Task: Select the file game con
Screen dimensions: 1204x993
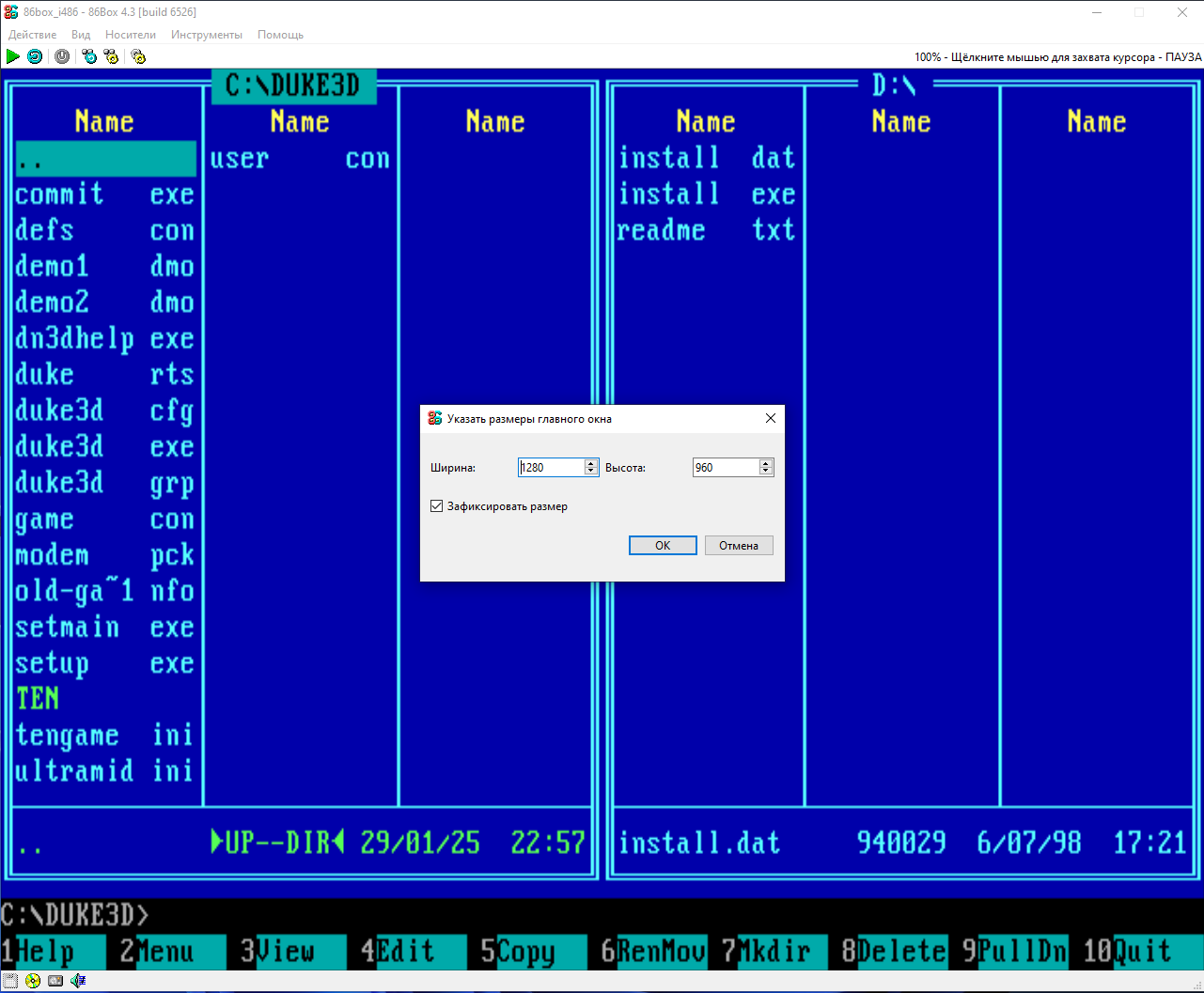Action: pos(105,519)
